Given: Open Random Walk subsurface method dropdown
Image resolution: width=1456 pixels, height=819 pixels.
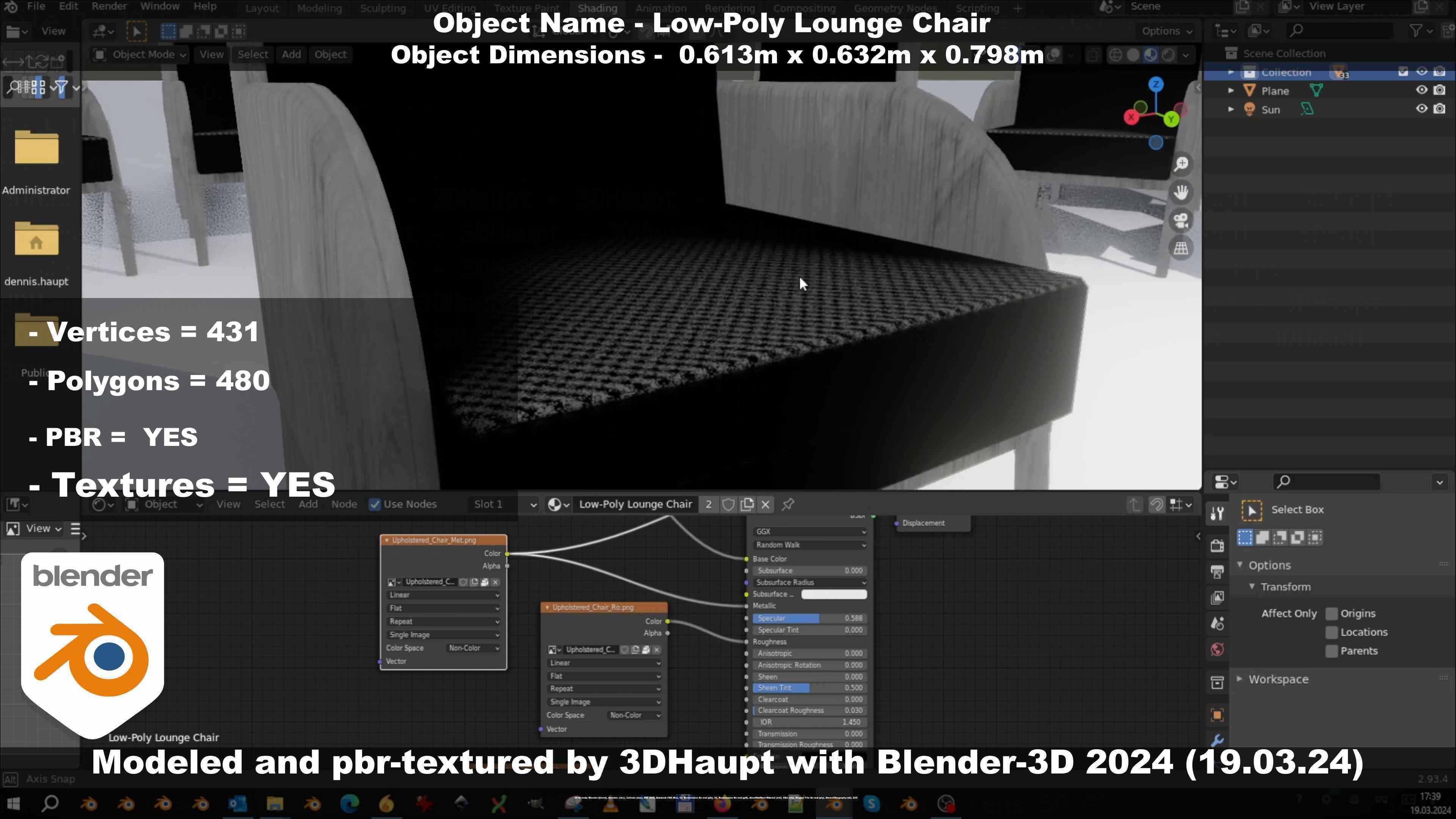Looking at the screenshot, I should [810, 546].
